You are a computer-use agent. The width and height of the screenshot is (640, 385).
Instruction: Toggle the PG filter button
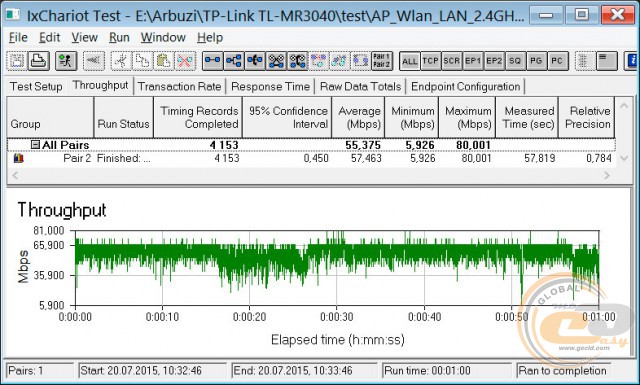[x=536, y=61]
